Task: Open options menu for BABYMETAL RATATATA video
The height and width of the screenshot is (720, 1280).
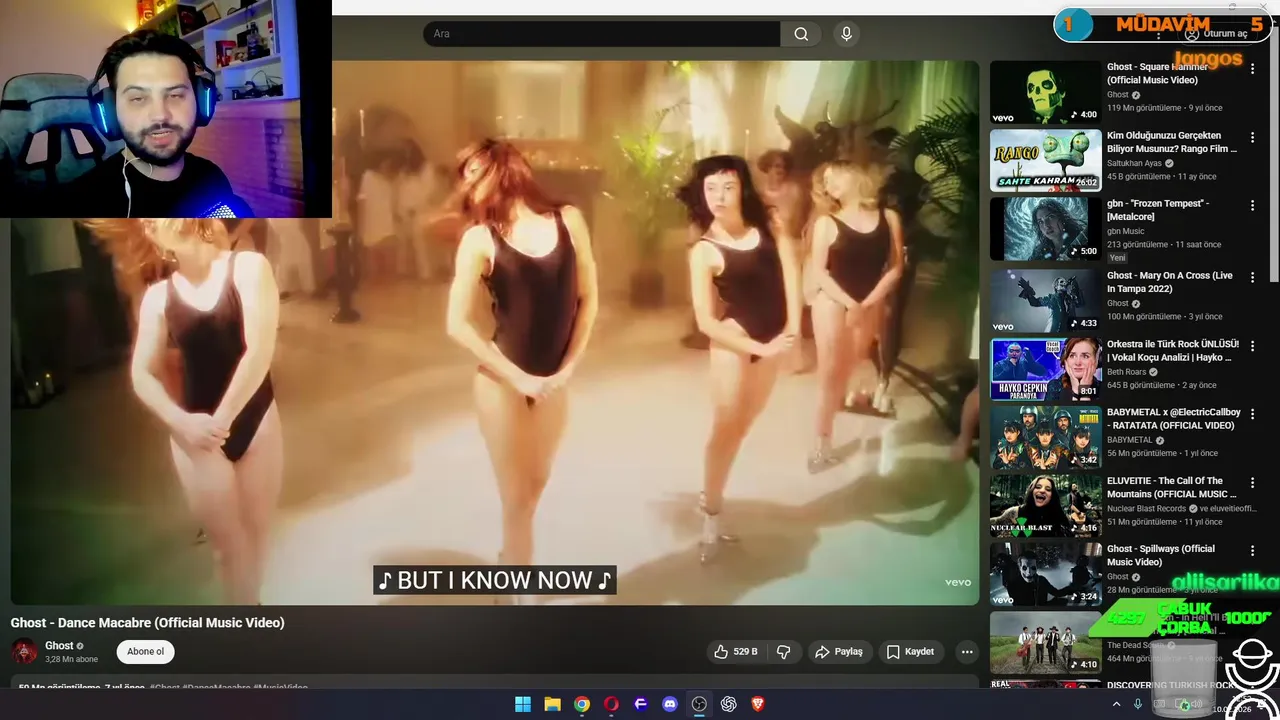Action: [1252, 414]
